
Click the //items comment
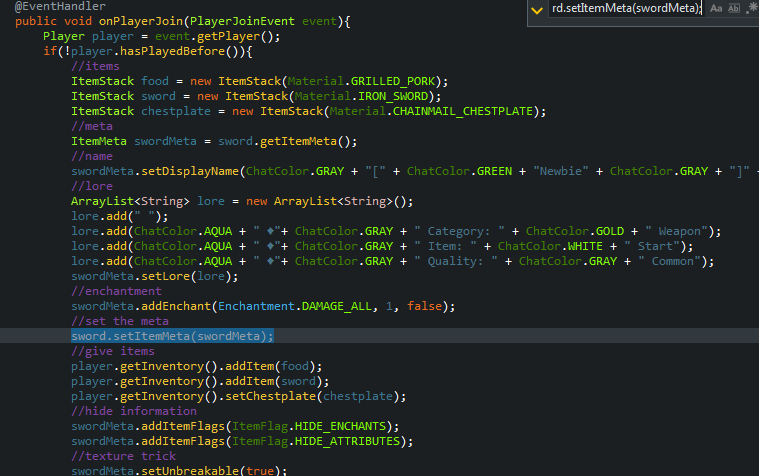coord(95,66)
